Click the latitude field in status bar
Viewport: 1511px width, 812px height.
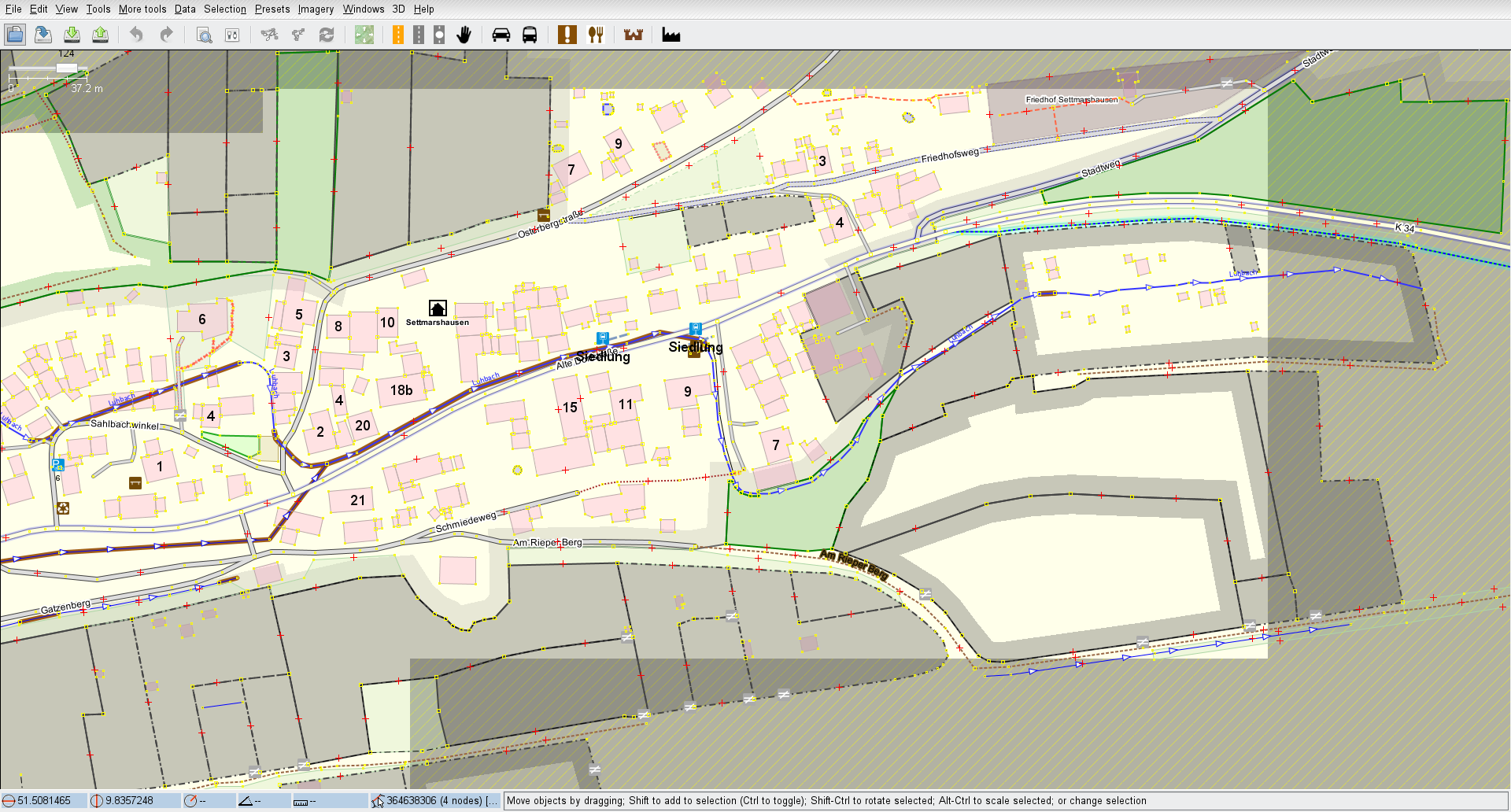(x=44, y=801)
